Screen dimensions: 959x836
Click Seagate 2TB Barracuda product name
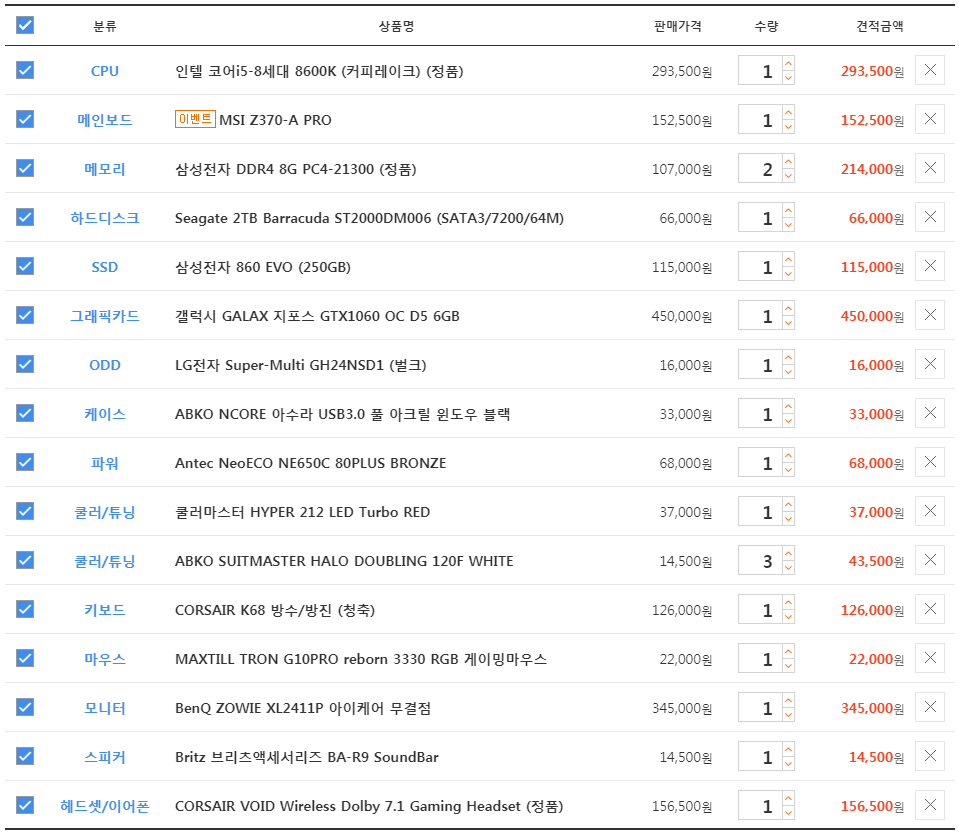click(x=369, y=218)
